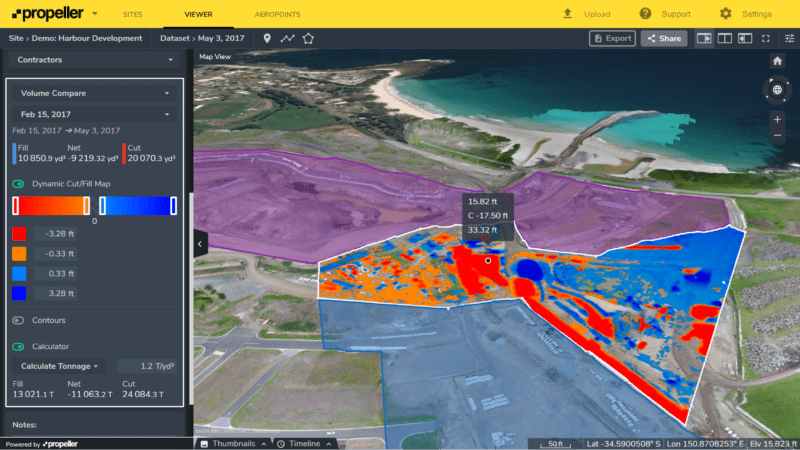800x450 pixels.
Task: Click the Powered by Propeller footer link
Action: click(x=42, y=444)
